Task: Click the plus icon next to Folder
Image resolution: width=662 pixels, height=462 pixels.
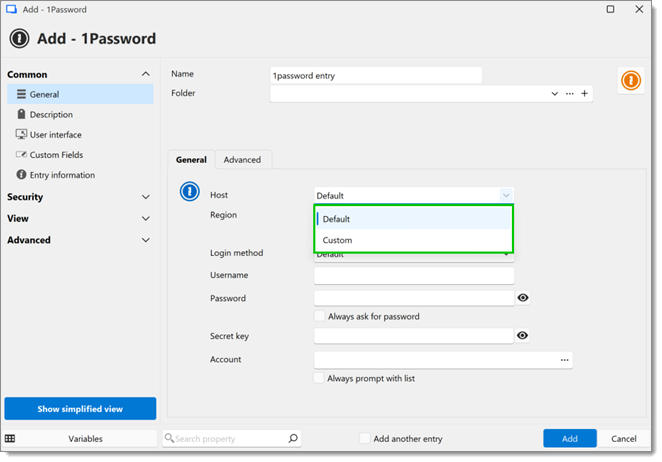Action: 585,93
